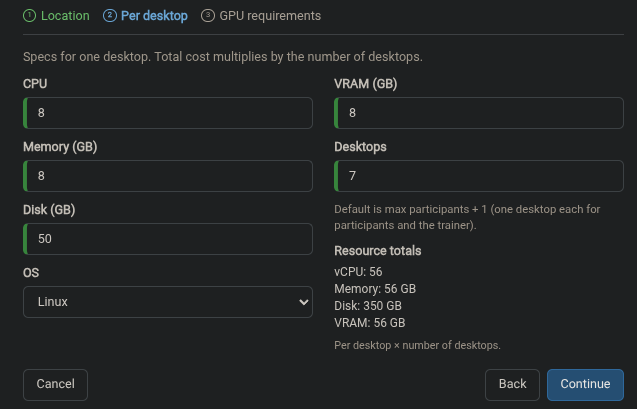Click the 'Per desktop × number of desktops' note

pyautogui.click(x=417, y=345)
